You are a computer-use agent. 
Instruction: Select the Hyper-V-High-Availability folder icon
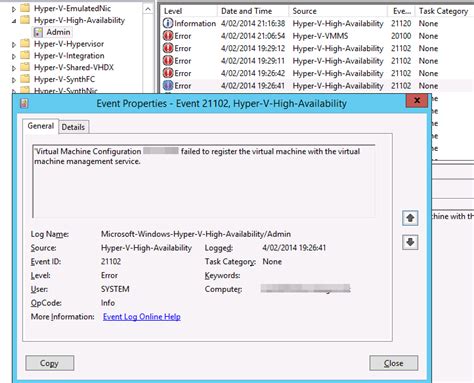pos(25,20)
